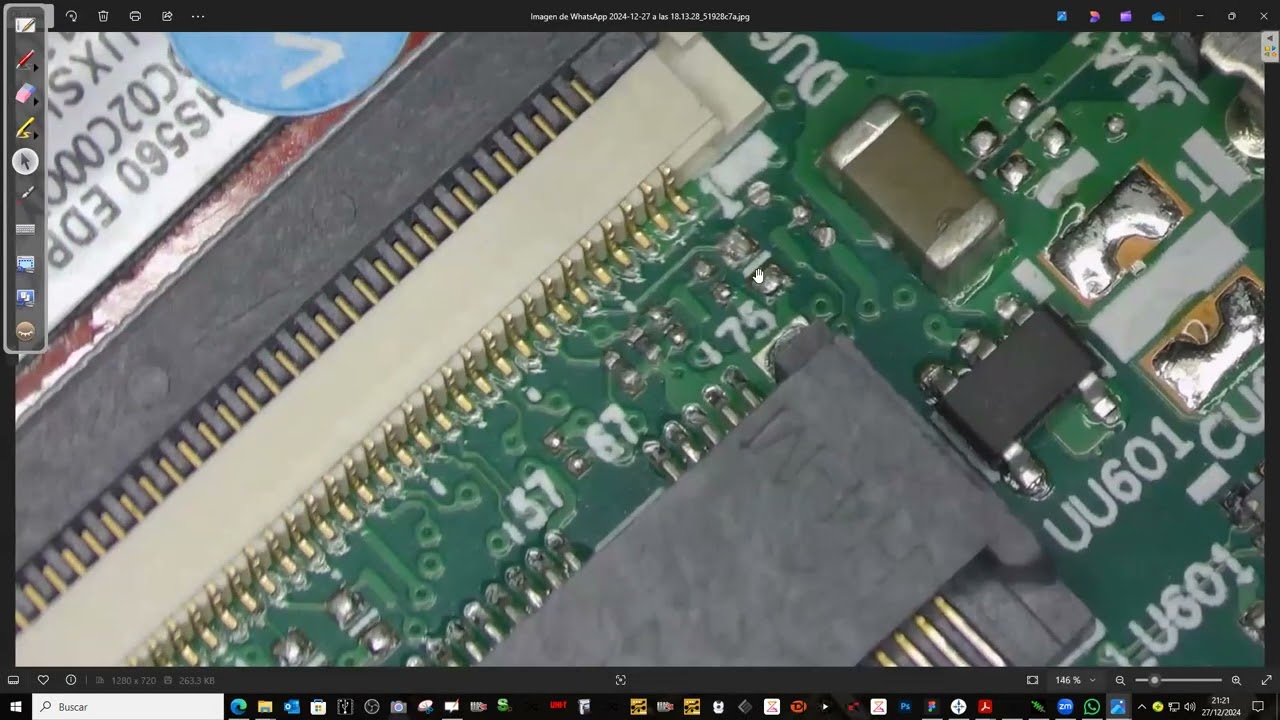Activate the cursor pointer mode button
The width and height of the screenshot is (1280, 720).
pos(25,161)
